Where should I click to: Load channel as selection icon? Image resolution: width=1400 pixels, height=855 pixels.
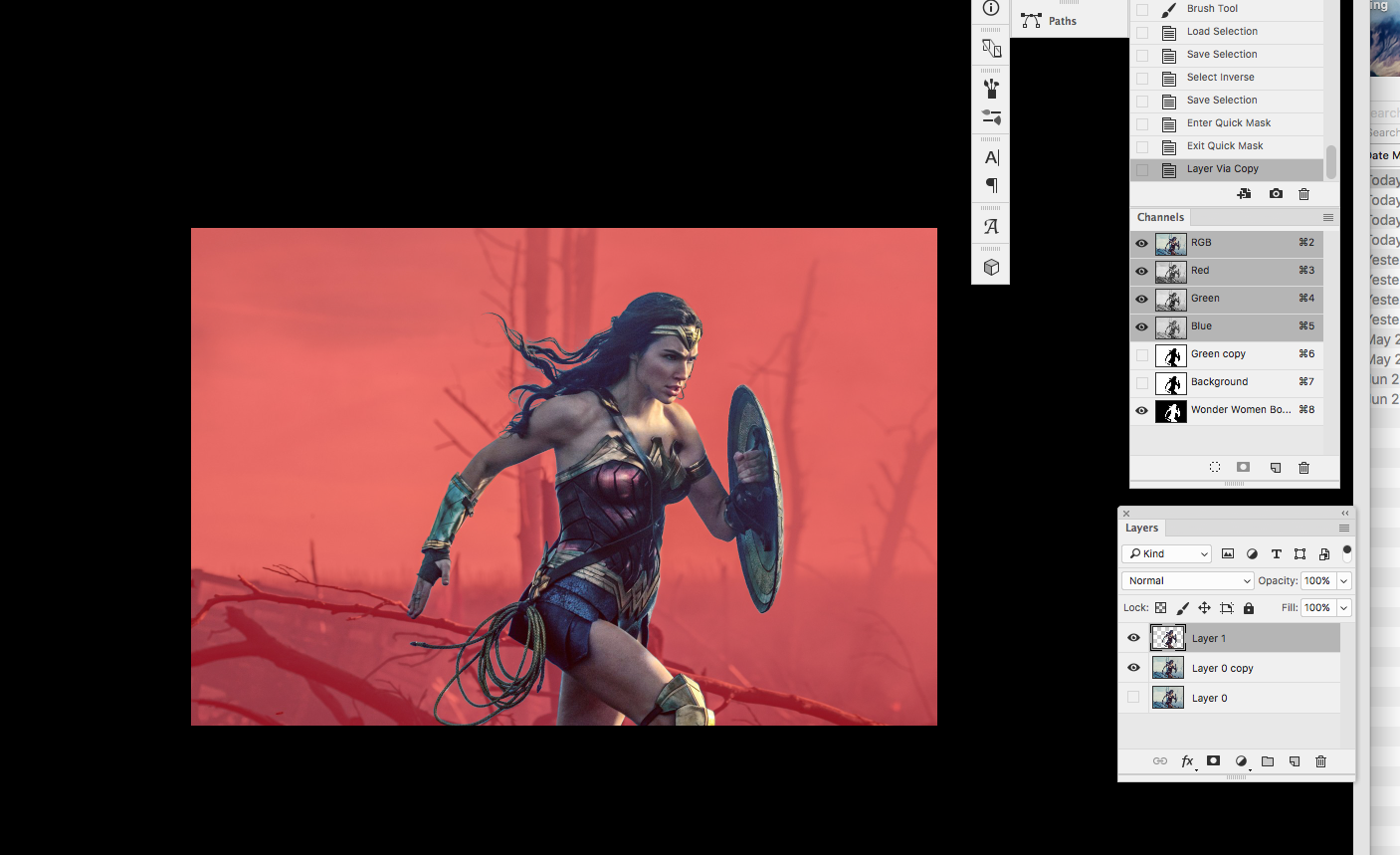pos(1215,467)
